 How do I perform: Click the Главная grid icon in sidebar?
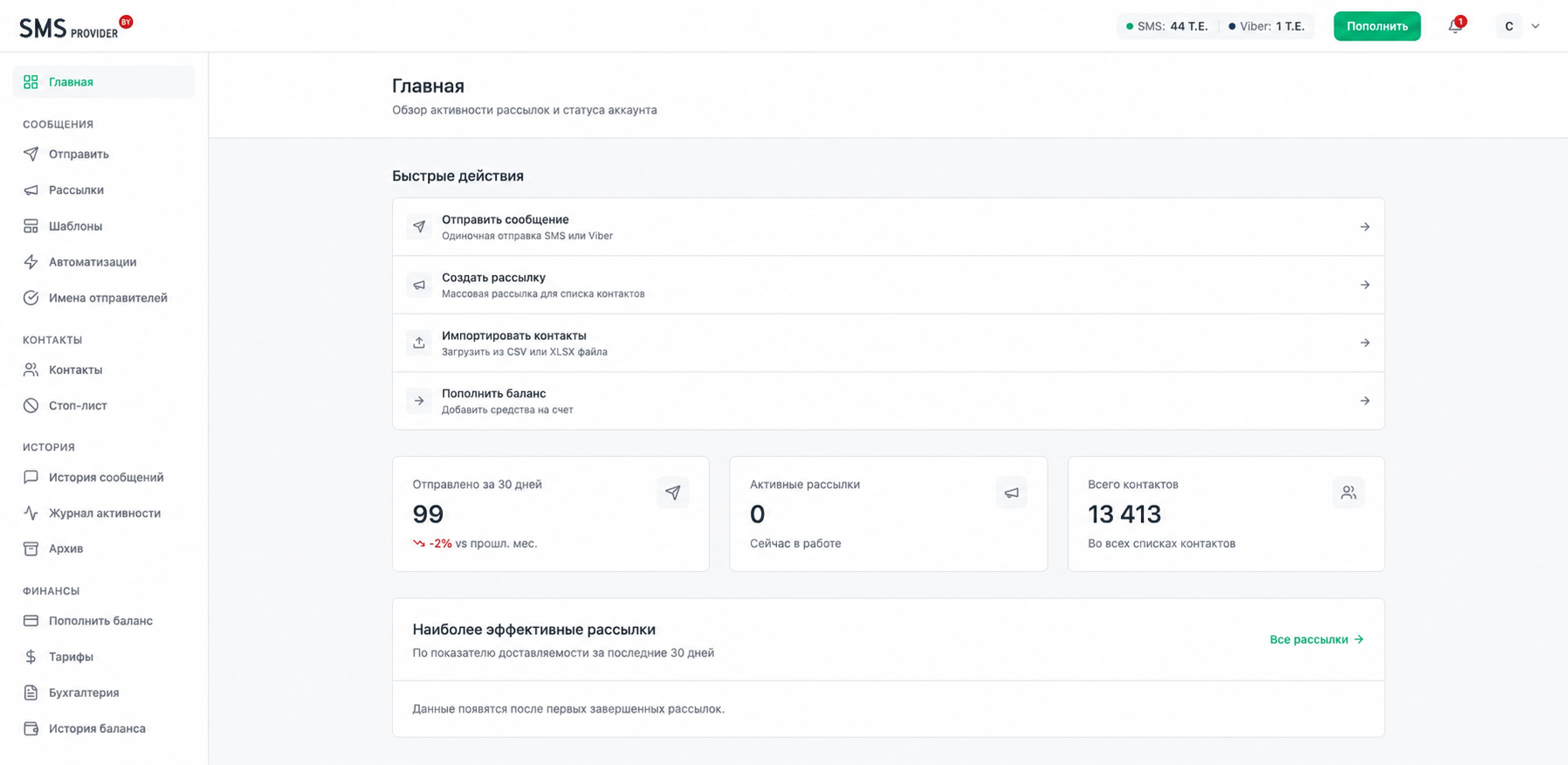tap(31, 82)
